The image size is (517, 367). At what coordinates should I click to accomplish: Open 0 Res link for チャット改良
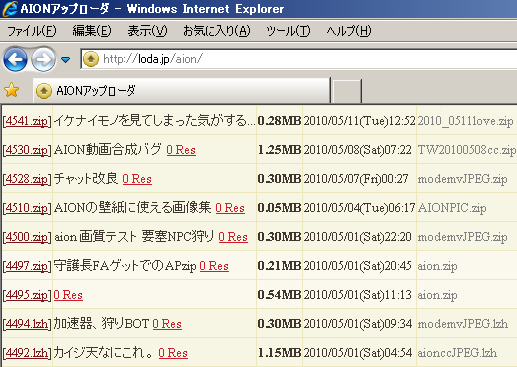[137, 179]
